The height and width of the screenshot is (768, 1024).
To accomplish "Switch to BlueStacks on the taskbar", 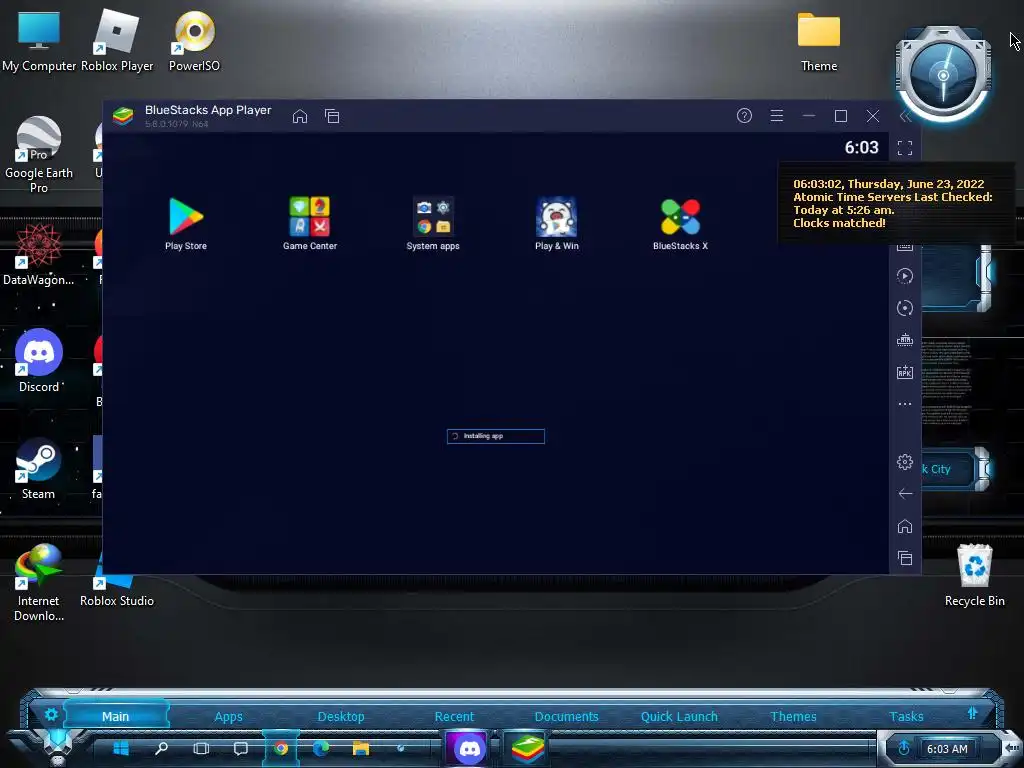I will click(x=528, y=748).
